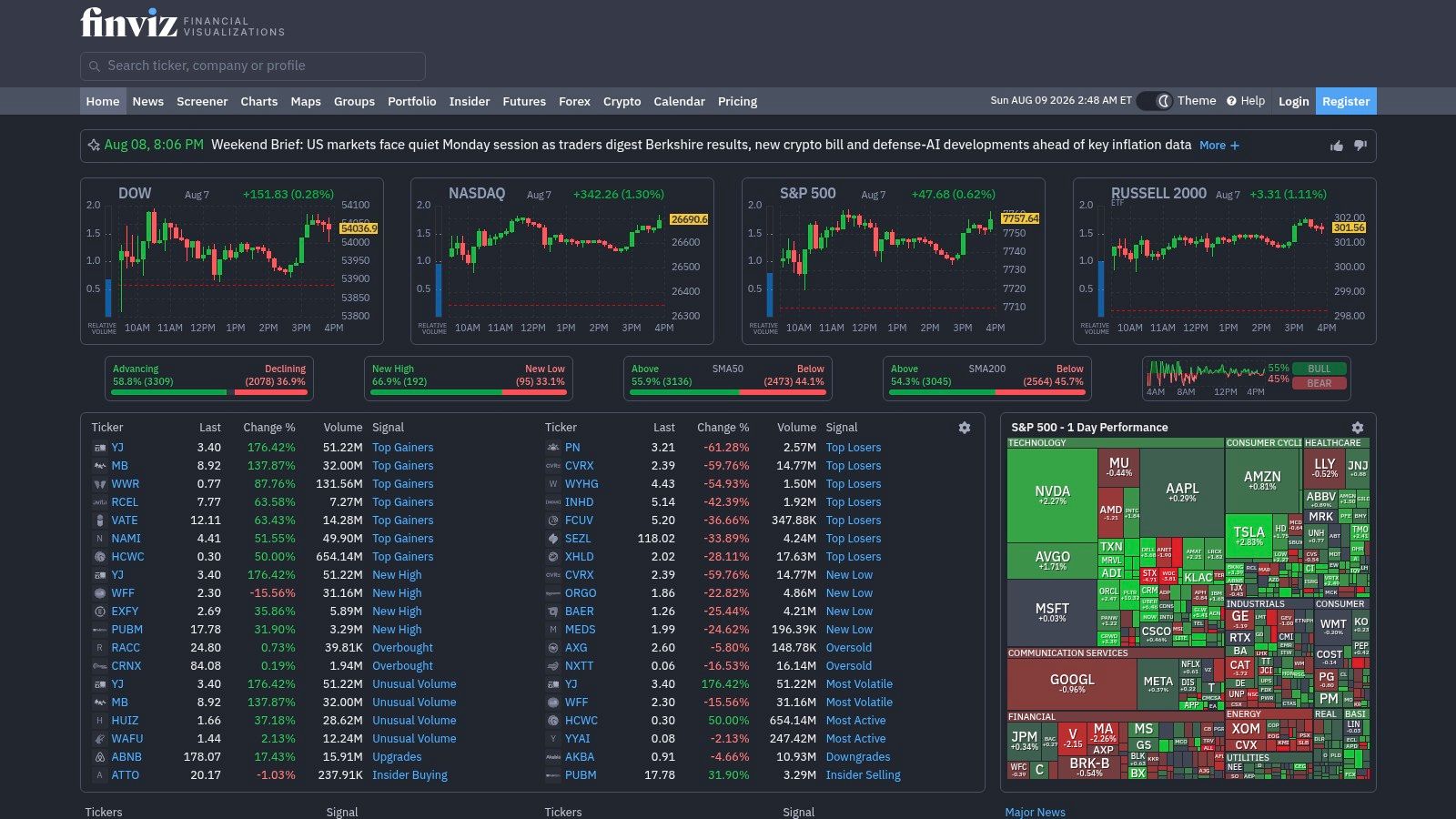Click the TSLA tile in heatmap
The image size is (1456, 819).
tap(1249, 535)
